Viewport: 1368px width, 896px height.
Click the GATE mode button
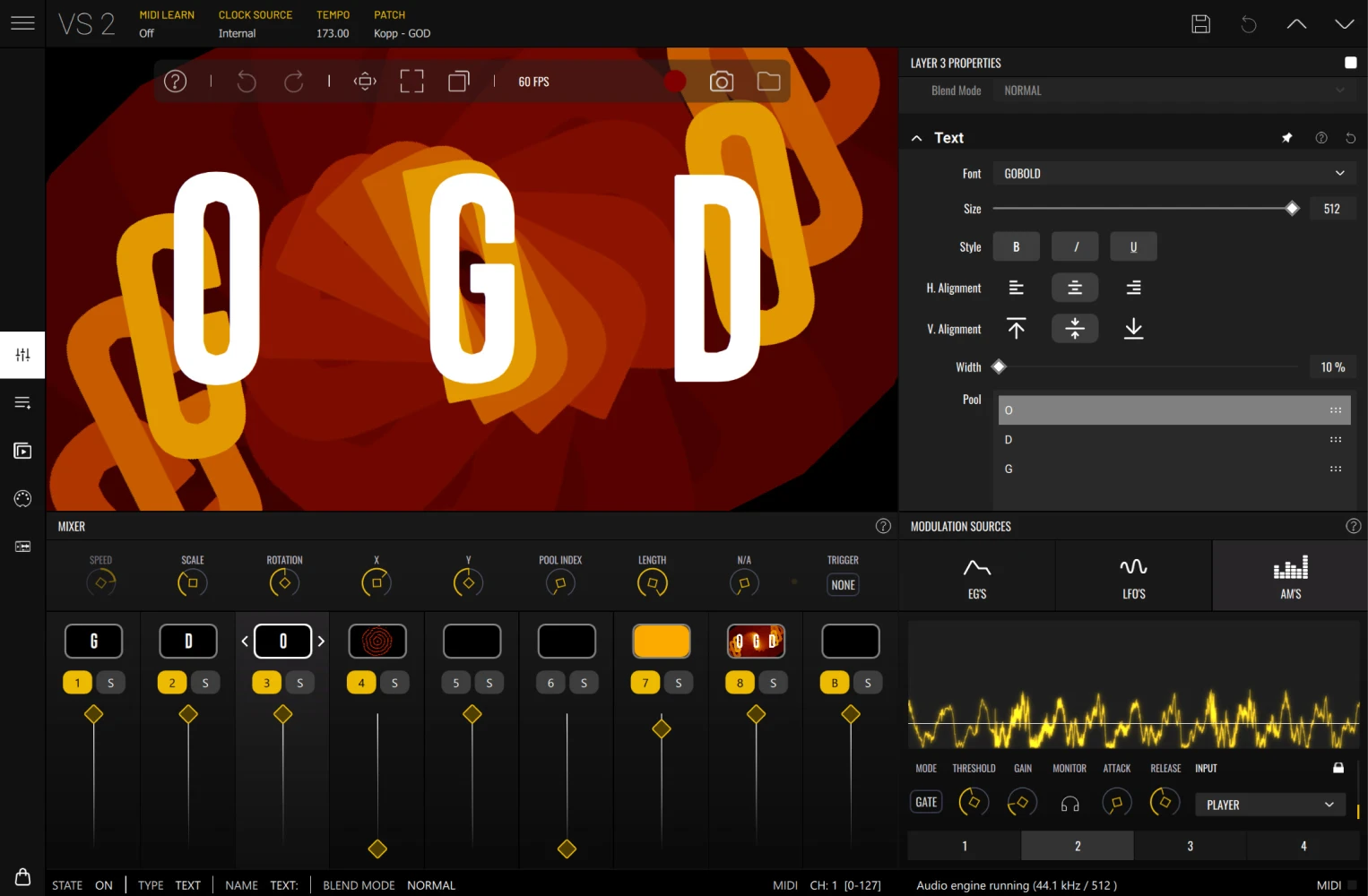925,801
